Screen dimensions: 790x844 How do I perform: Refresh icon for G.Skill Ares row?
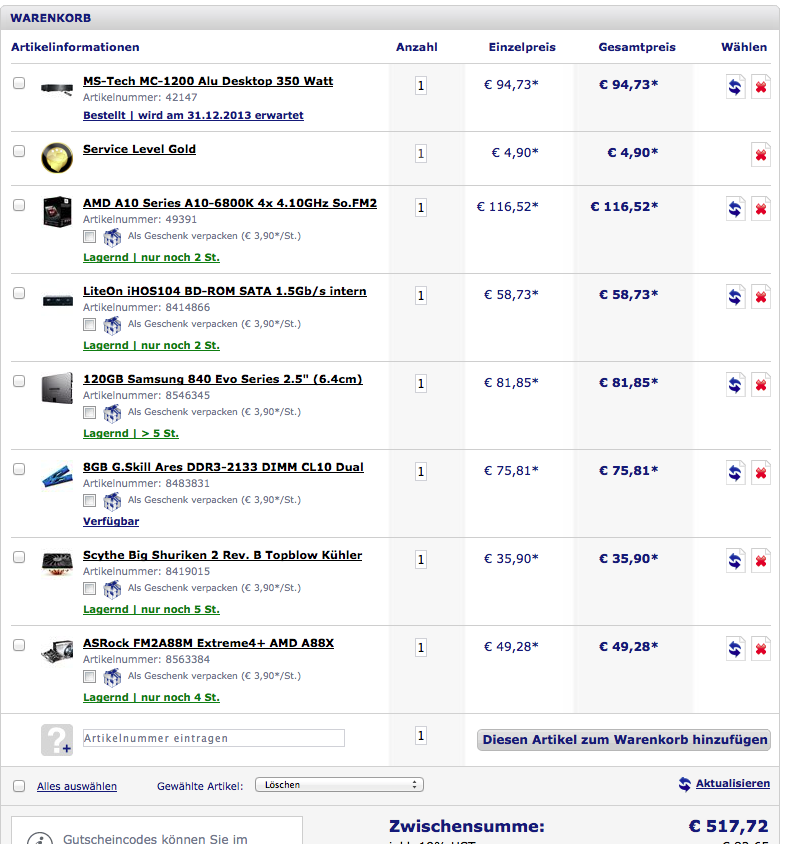pos(735,473)
